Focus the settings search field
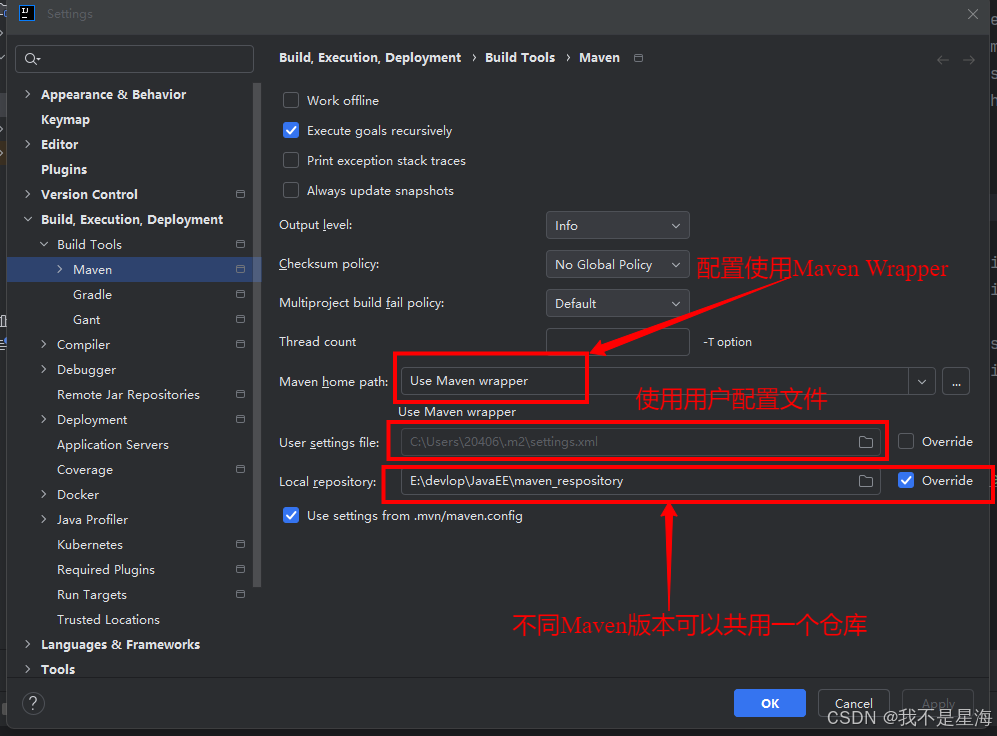 (134, 59)
